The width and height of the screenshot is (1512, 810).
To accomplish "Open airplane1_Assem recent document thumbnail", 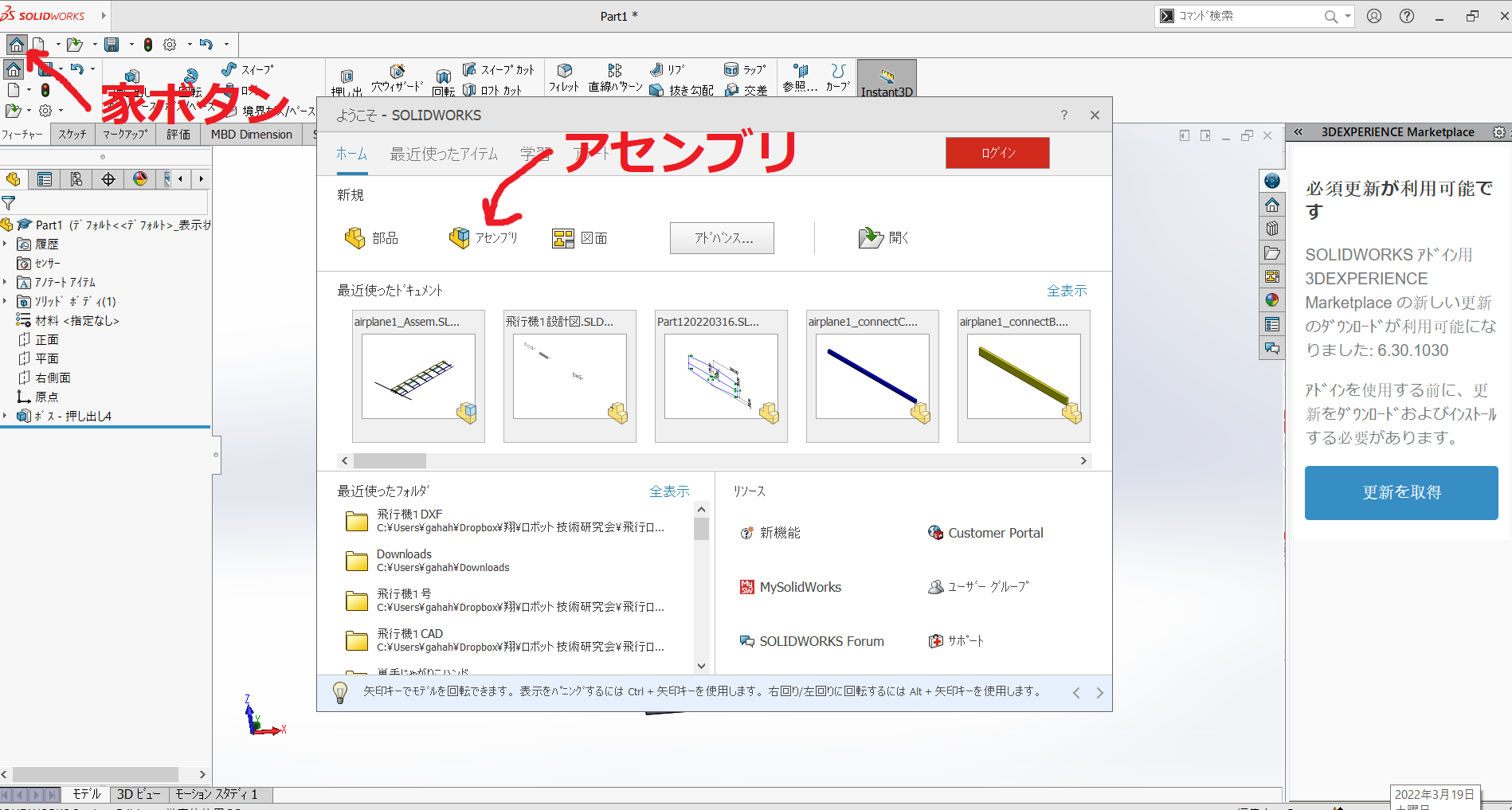I will tap(418, 376).
